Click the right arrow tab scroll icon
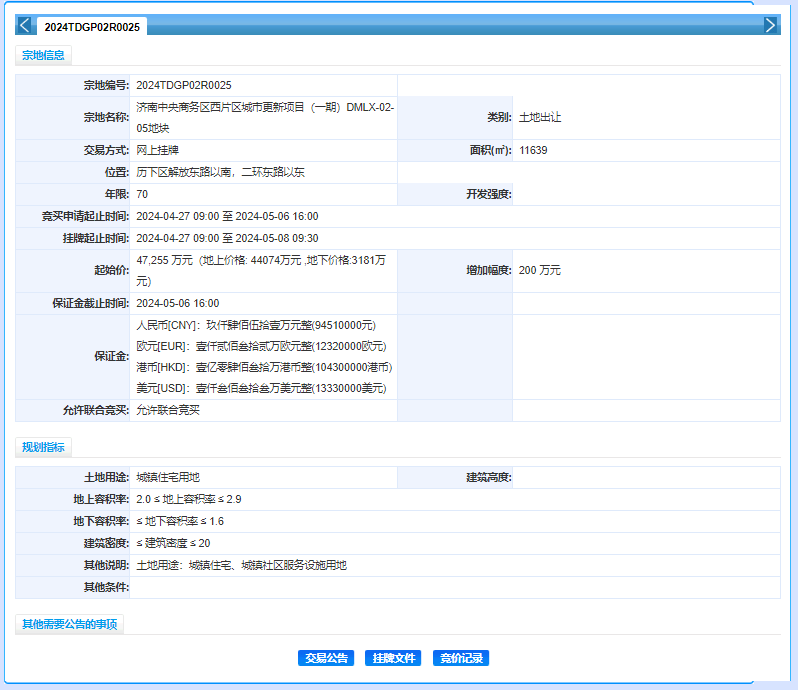The image size is (798, 690). click(x=770, y=25)
